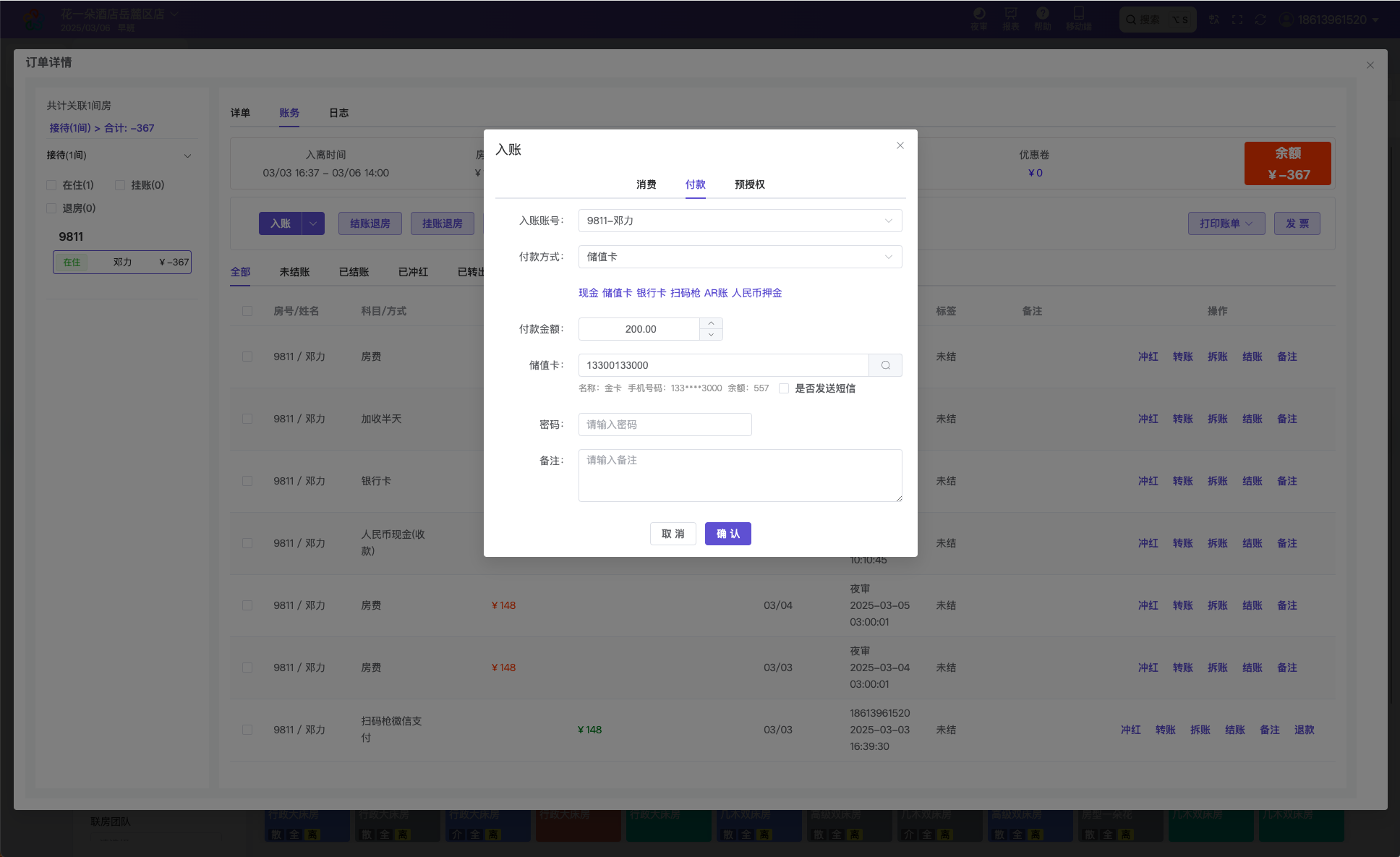Image resolution: width=1400 pixels, height=857 pixels.
Task: Click the 密码 input field
Action: pyautogui.click(x=665, y=425)
